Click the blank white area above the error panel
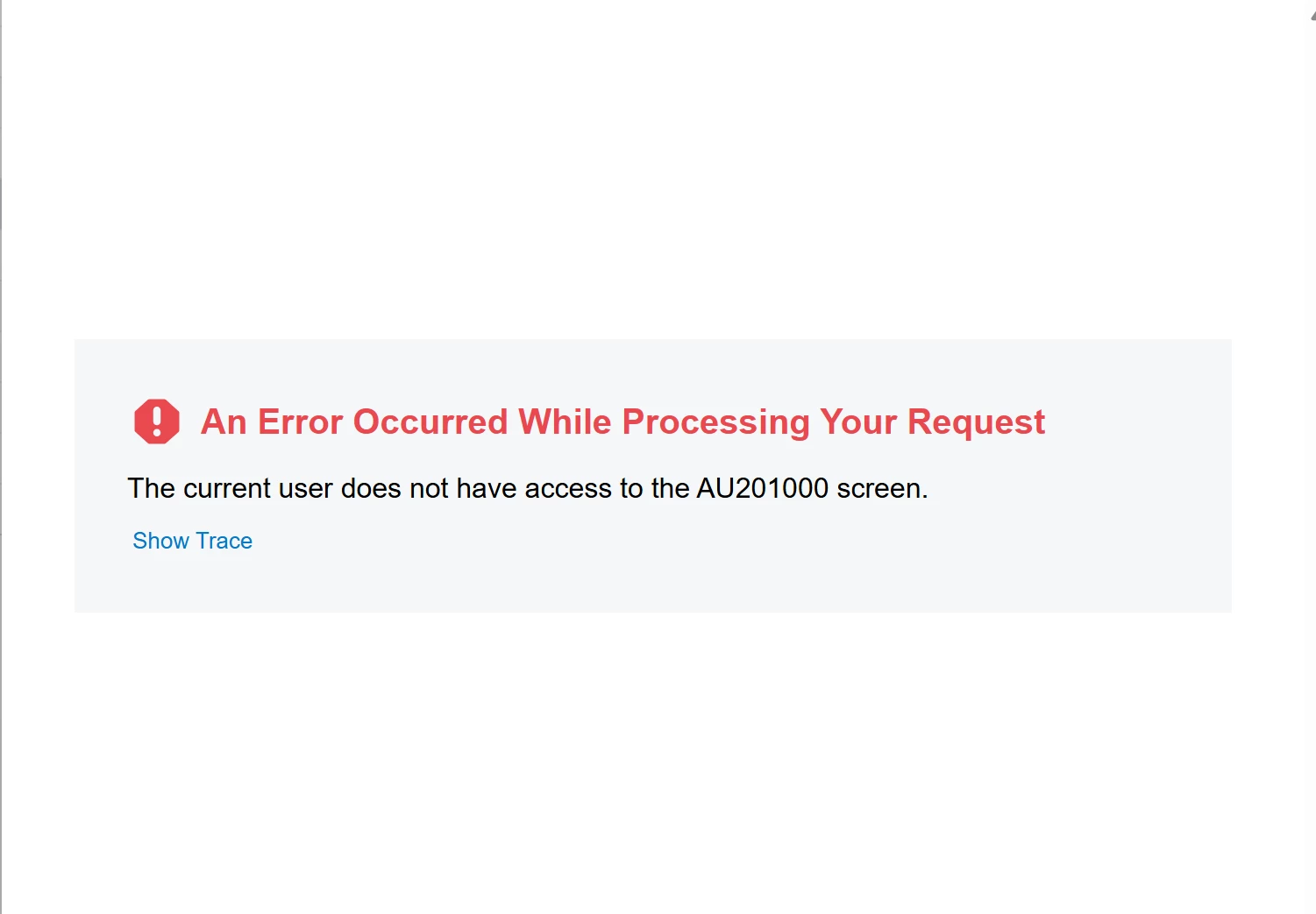 point(653,167)
